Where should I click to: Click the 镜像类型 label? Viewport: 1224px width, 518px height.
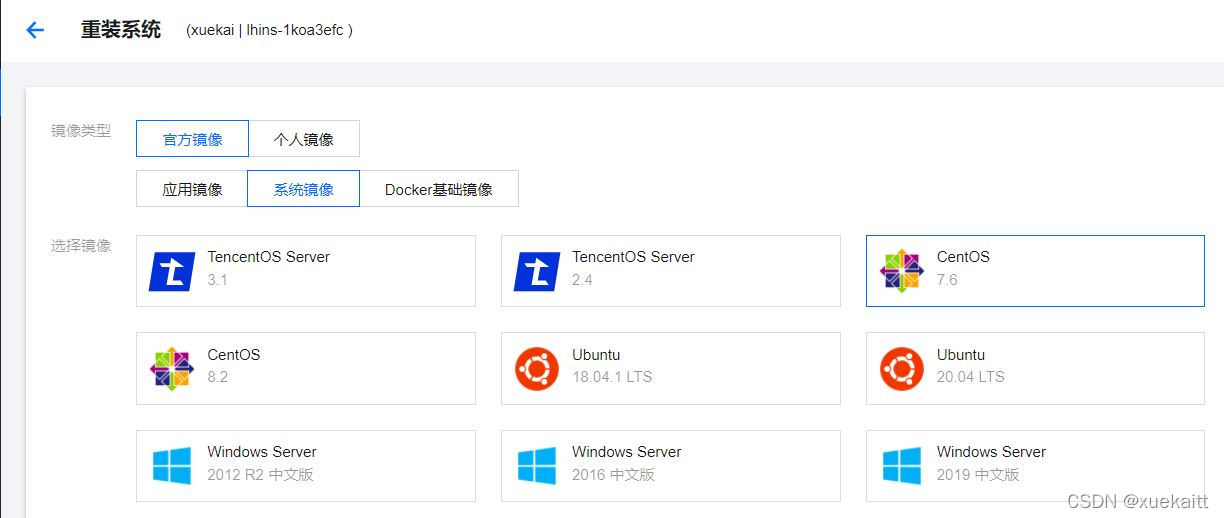pyautogui.click(x=81, y=131)
